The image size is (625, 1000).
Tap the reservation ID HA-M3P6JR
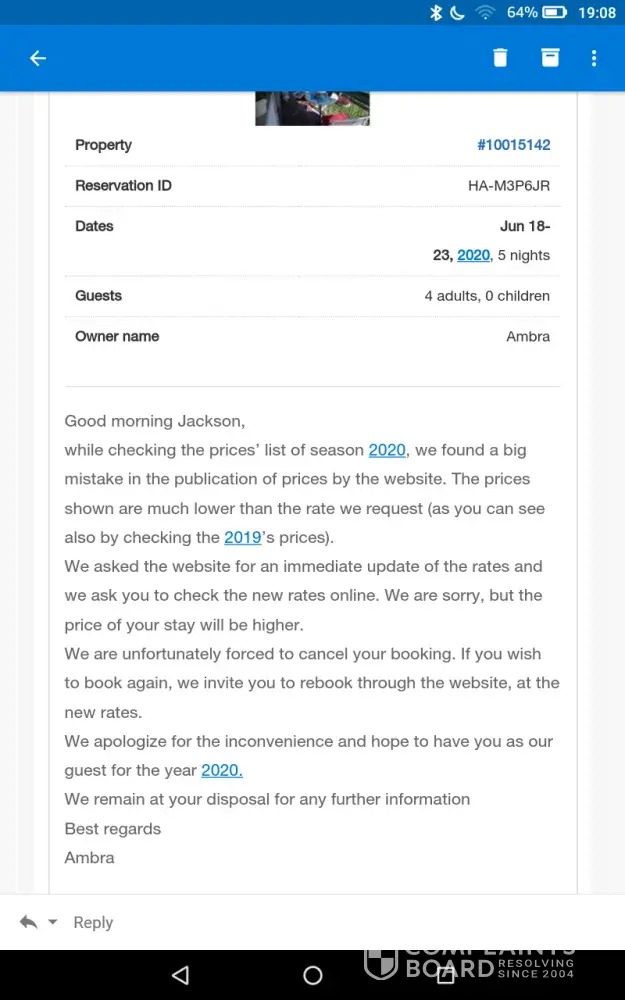[509, 186]
